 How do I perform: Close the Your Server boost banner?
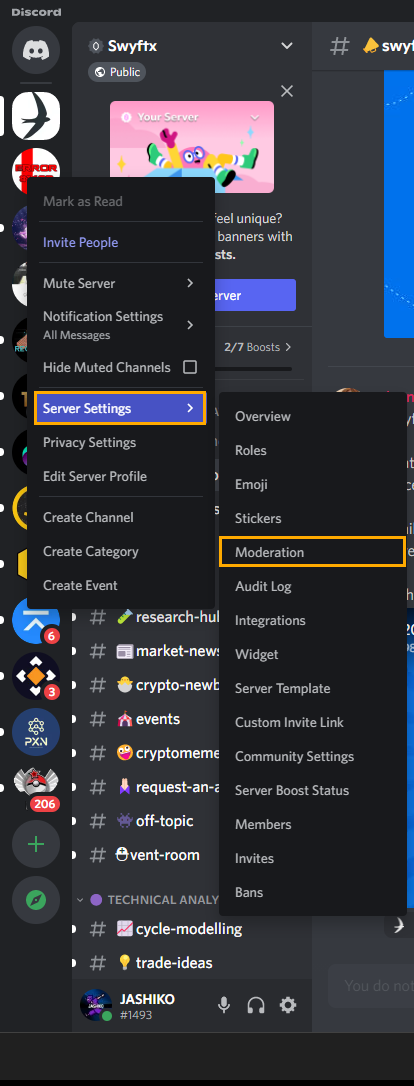coord(287,91)
